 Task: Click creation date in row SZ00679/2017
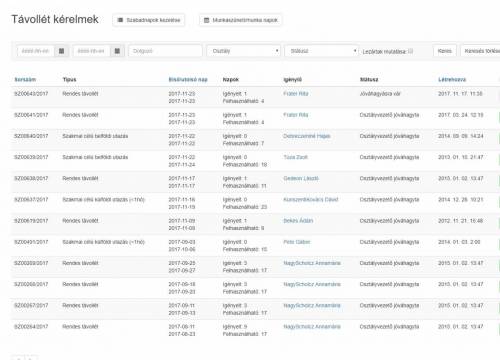(x=460, y=221)
